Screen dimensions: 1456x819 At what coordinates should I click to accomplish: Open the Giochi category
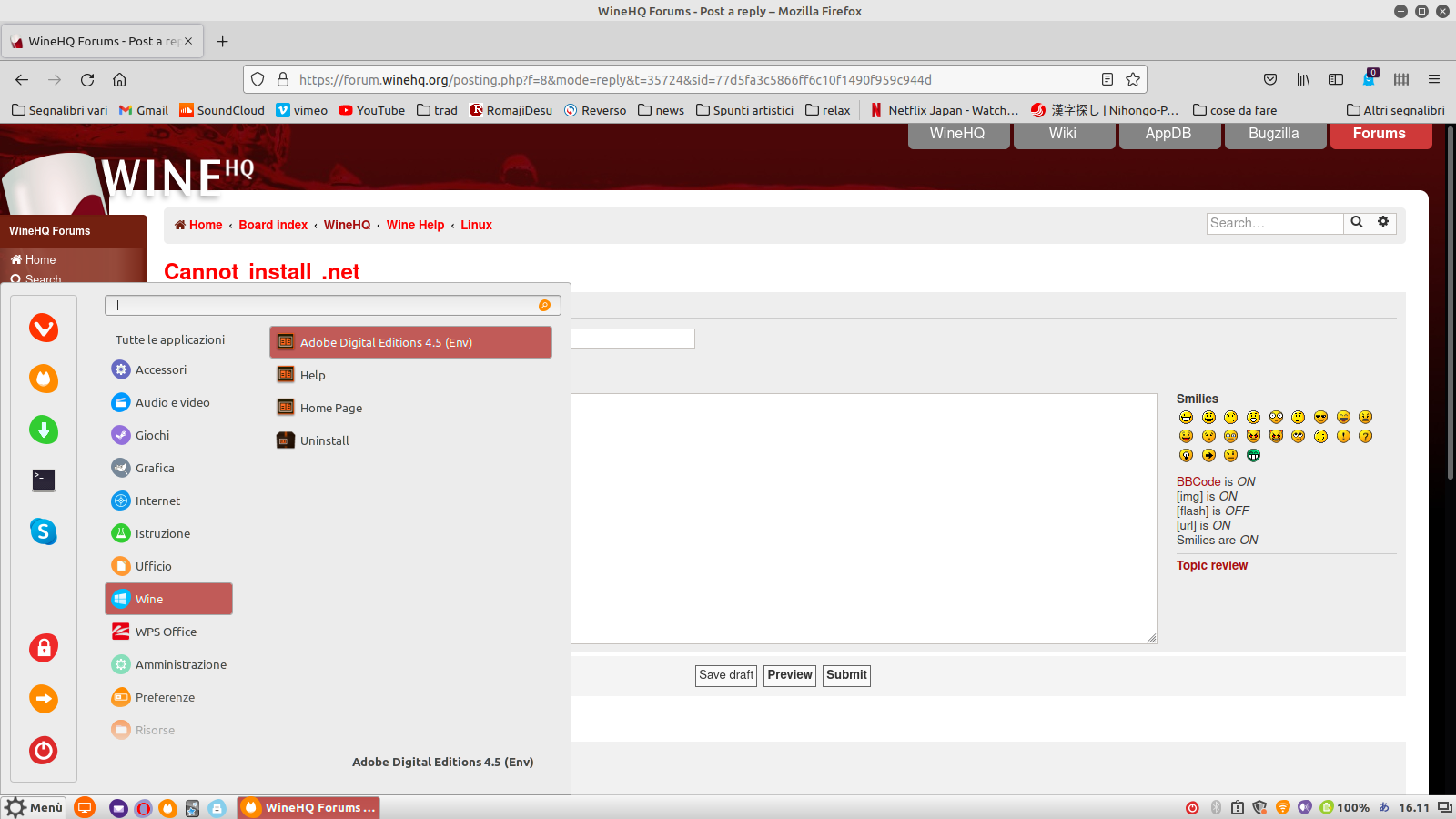(169, 435)
